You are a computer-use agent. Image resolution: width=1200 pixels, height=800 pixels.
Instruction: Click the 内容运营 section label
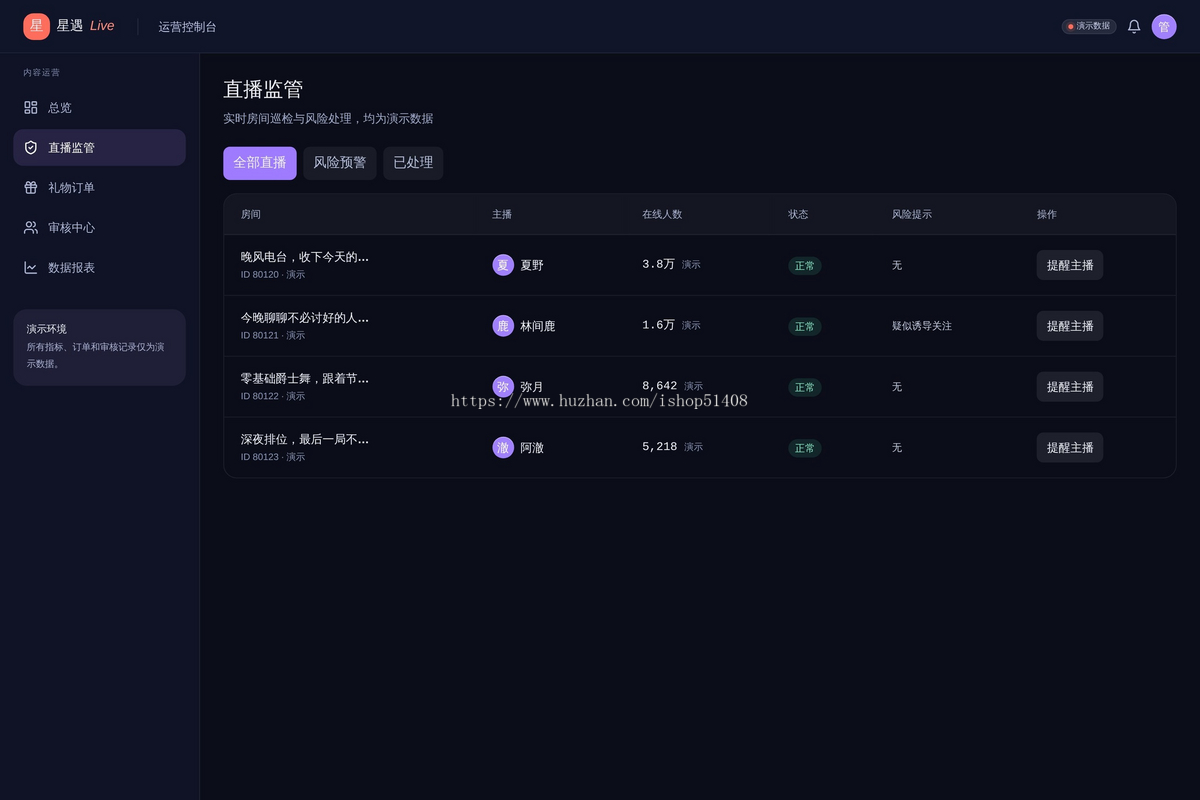click(x=42, y=73)
